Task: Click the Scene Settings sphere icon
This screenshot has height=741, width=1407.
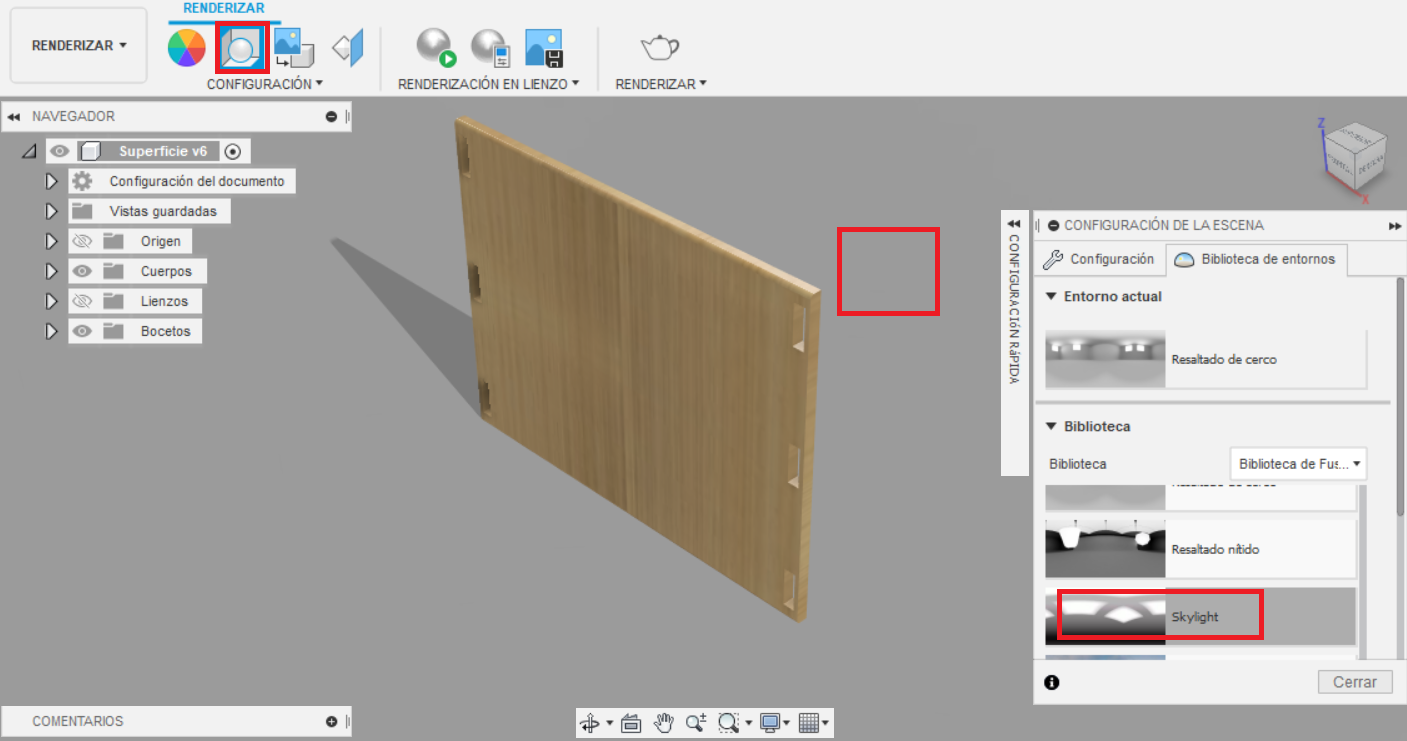Action: click(x=241, y=47)
